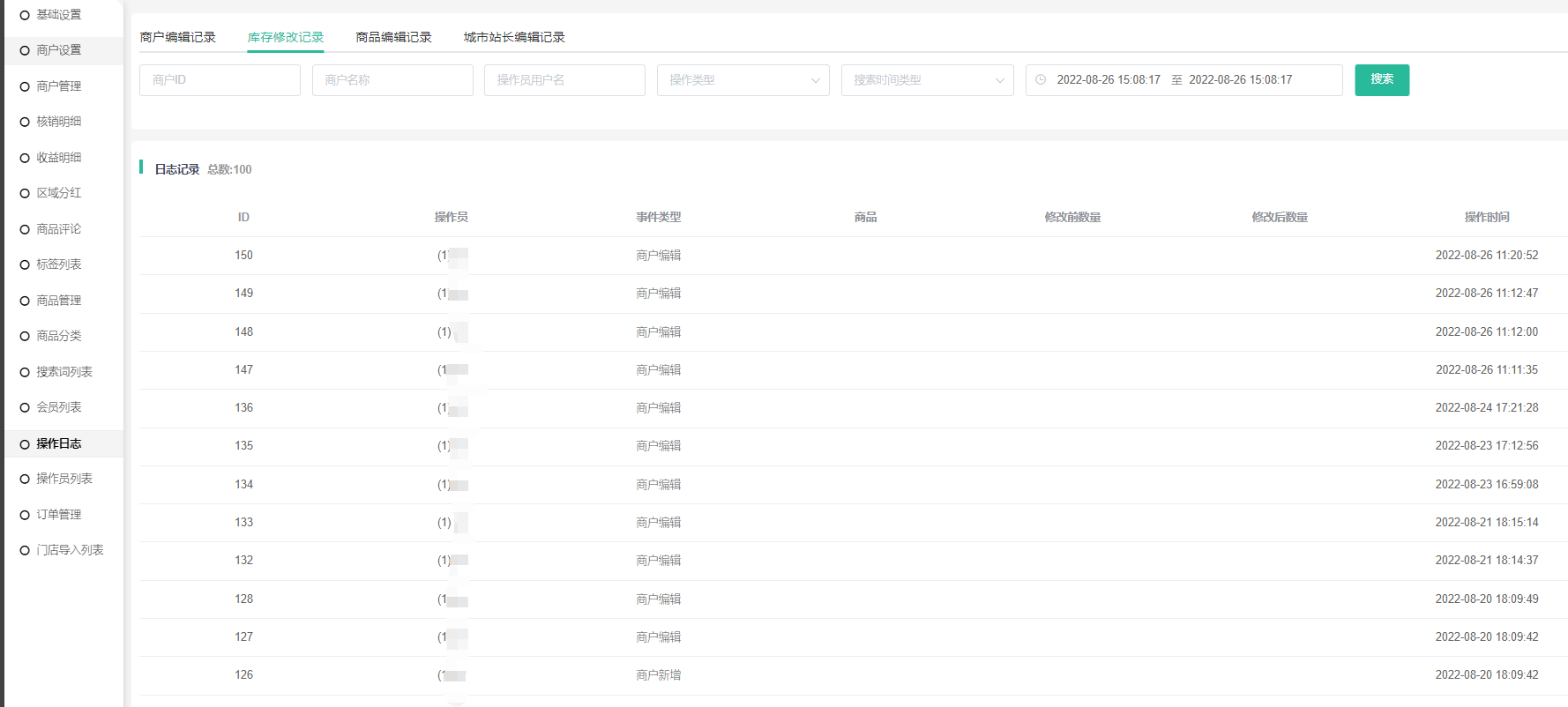This screenshot has width=1568, height=707.
Task: Navigate to 操作员列表 in the sidebar
Action: (x=63, y=479)
